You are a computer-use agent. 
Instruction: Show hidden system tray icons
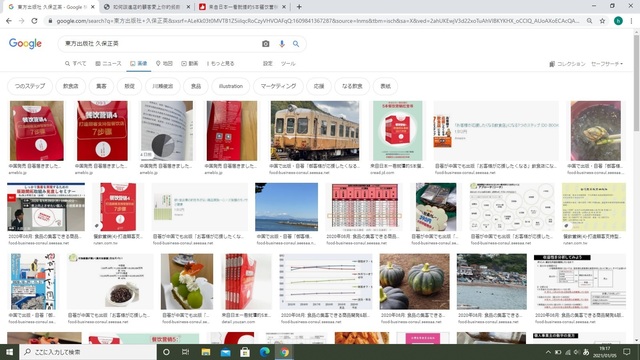[548, 352]
